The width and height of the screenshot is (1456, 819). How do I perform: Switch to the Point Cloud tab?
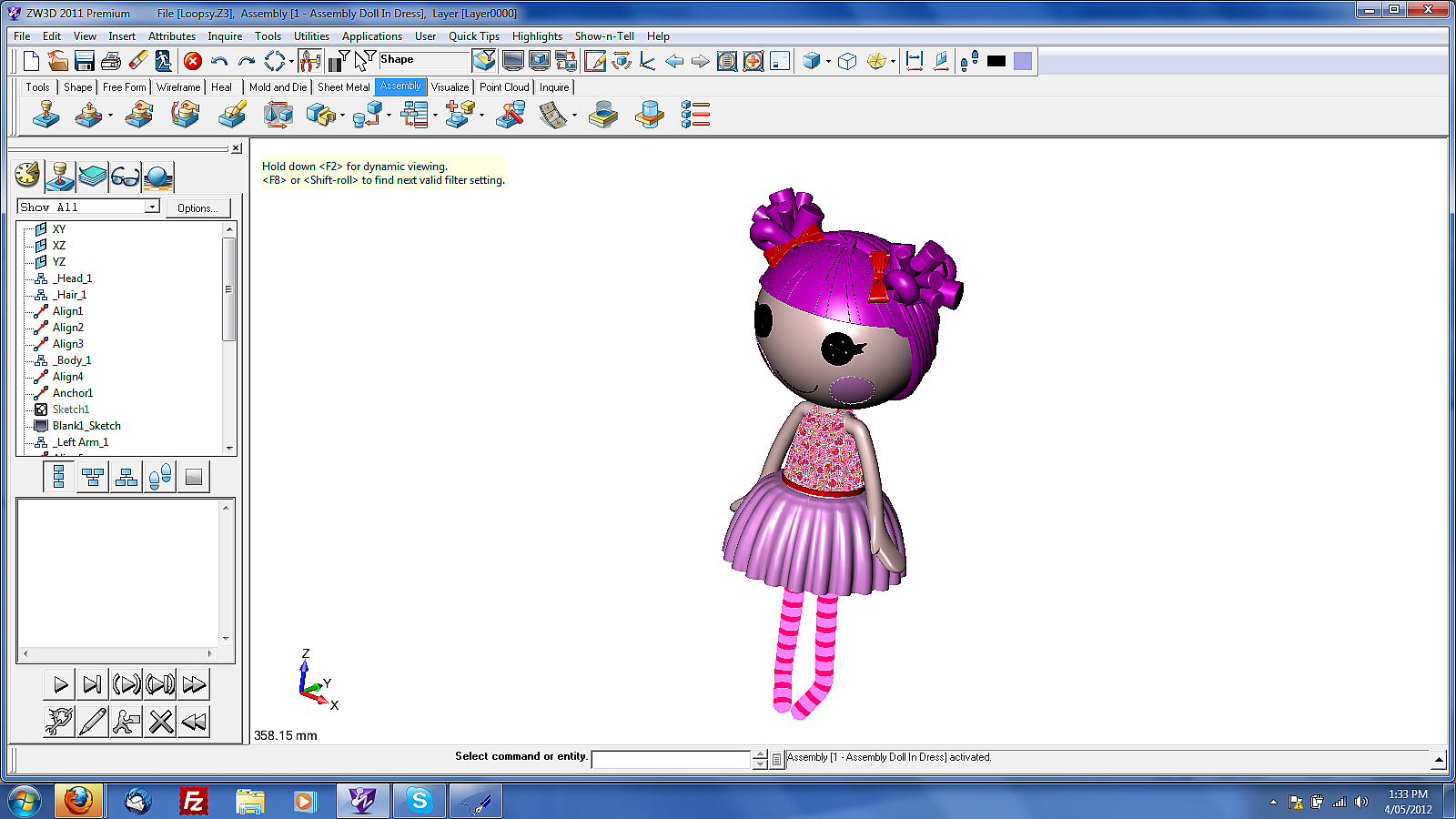pyautogui.click(x=504, y=87)
